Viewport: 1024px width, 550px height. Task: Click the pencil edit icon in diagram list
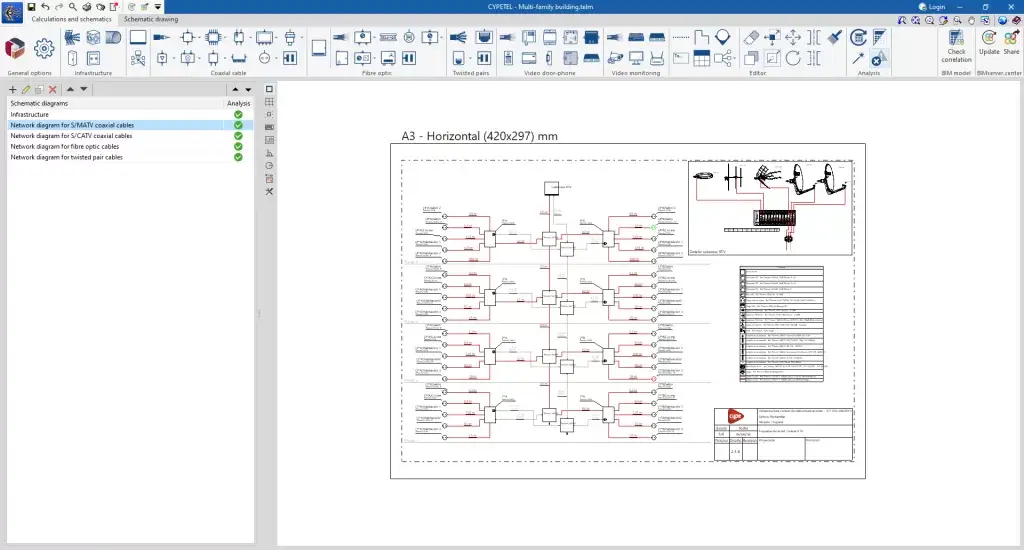[26, 90]
